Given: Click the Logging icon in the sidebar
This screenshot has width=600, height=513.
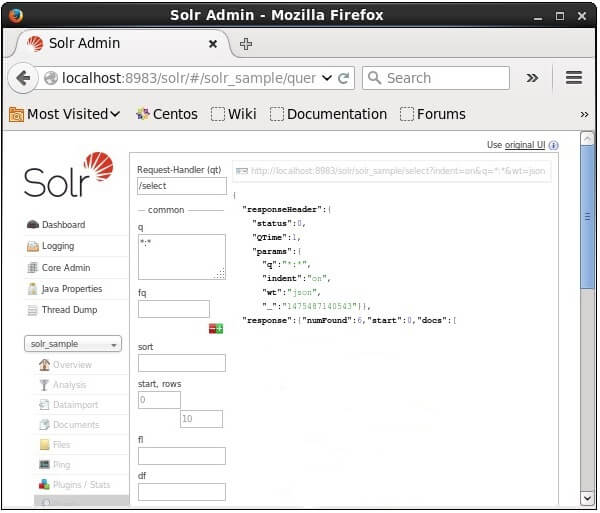Looking at the screenshot, I should [33, 246].
